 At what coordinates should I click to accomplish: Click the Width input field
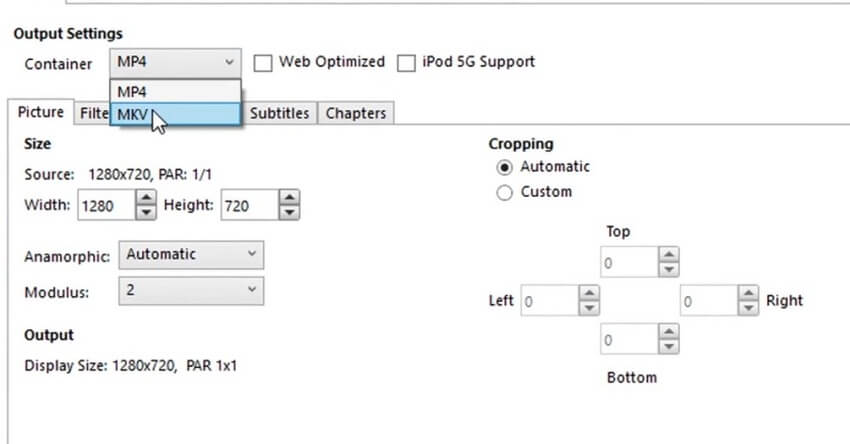[x=103, y=206]
